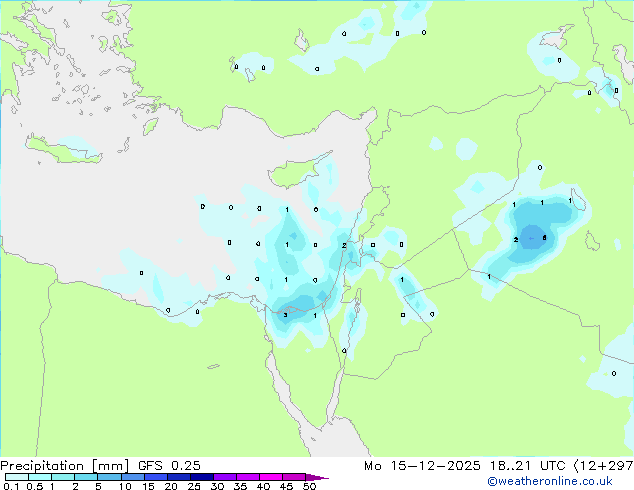
Task: Click the '6' peak precipitation value over Iraq
Action: (x=544, y=238)
